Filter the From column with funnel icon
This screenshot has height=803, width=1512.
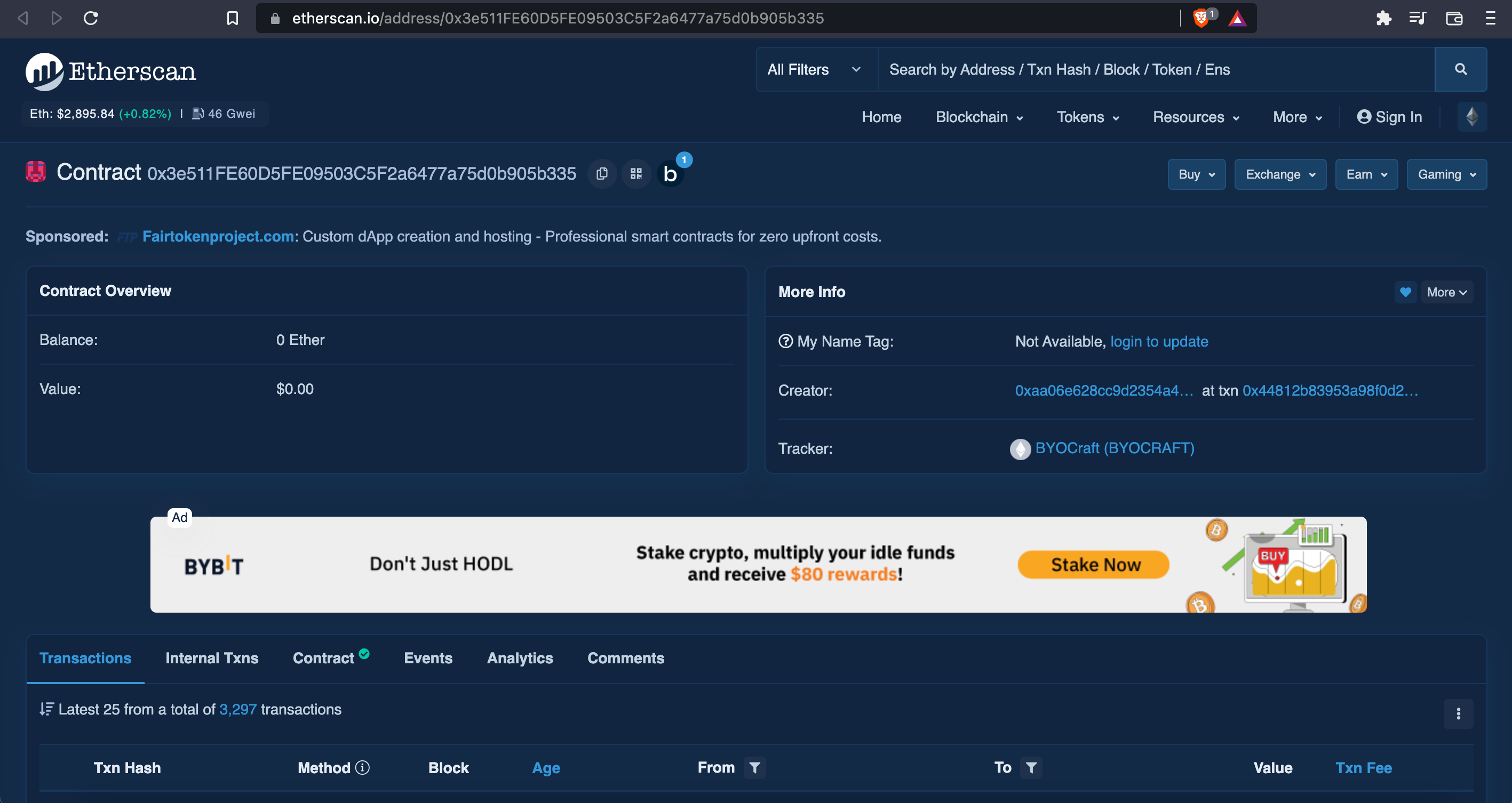[755, 767]
